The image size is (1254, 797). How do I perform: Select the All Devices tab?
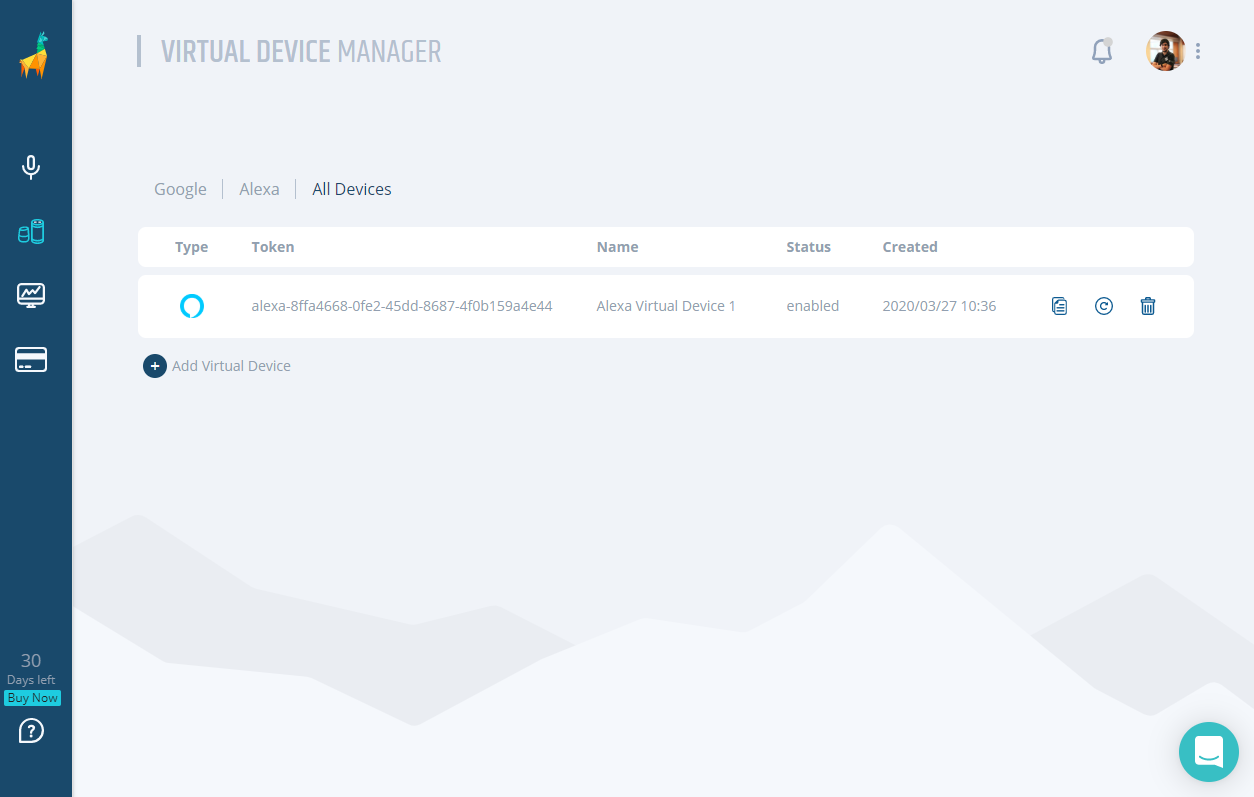coord(352,189)
